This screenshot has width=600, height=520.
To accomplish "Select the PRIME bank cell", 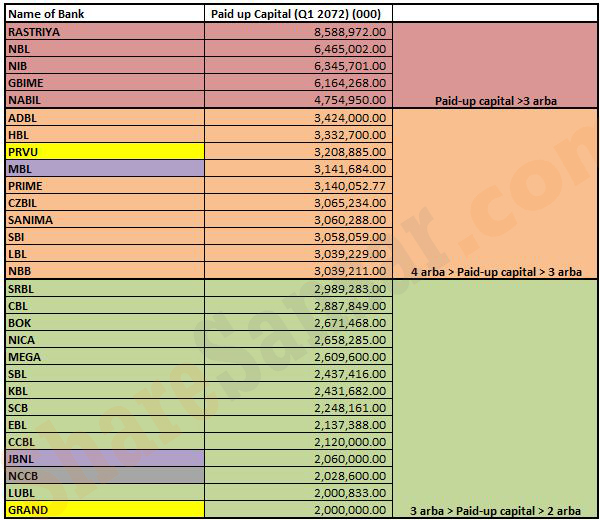I will point(105,186).
